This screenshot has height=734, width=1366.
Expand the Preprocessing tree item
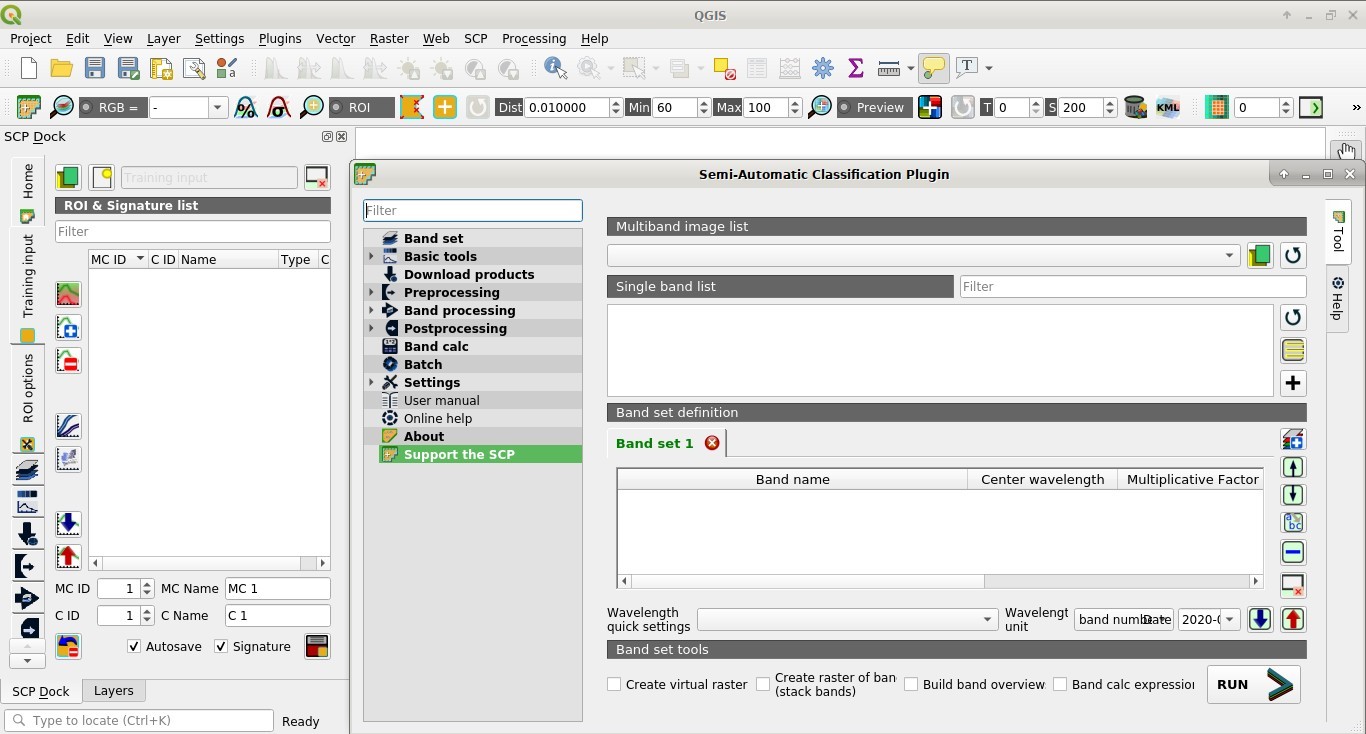point(371,293)
